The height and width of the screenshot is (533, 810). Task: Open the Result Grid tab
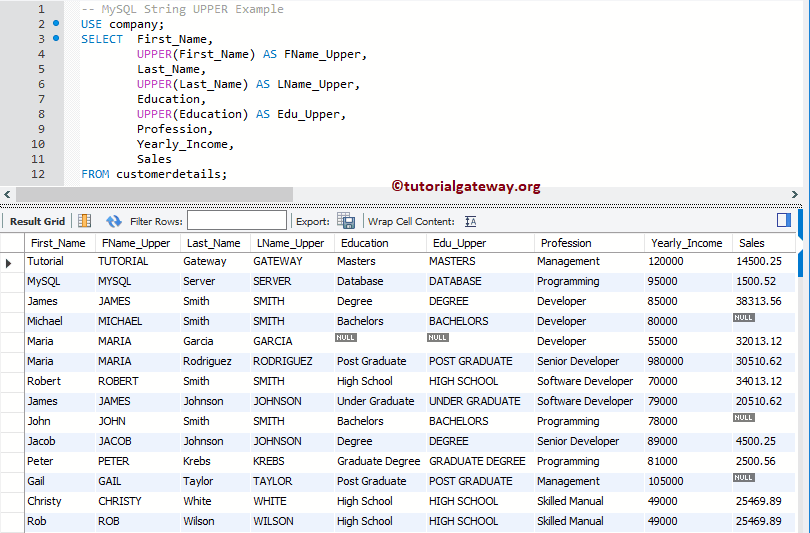(x=37, y=221)
